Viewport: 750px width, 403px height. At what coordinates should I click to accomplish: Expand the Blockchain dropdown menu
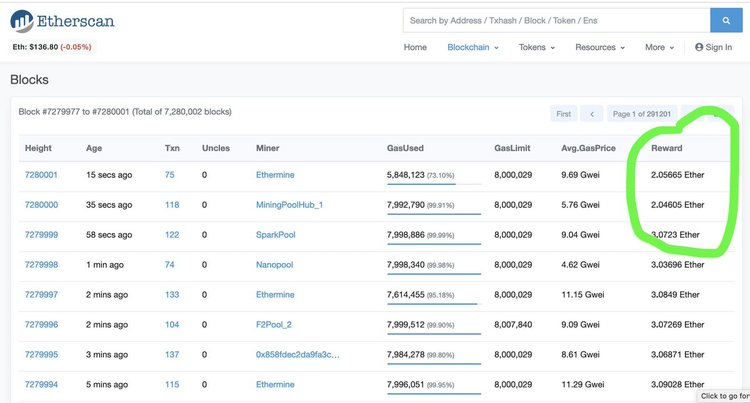[473, 47]
